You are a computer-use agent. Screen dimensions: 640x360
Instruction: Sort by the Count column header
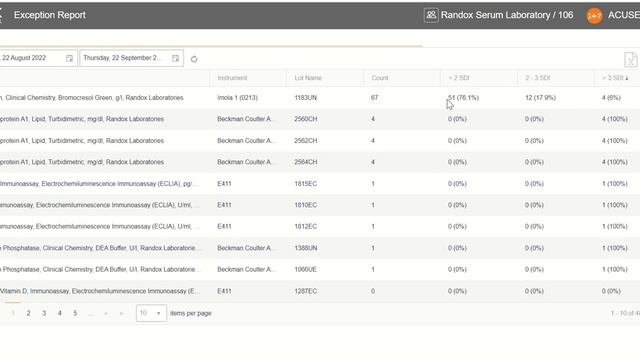coord(380,78)
